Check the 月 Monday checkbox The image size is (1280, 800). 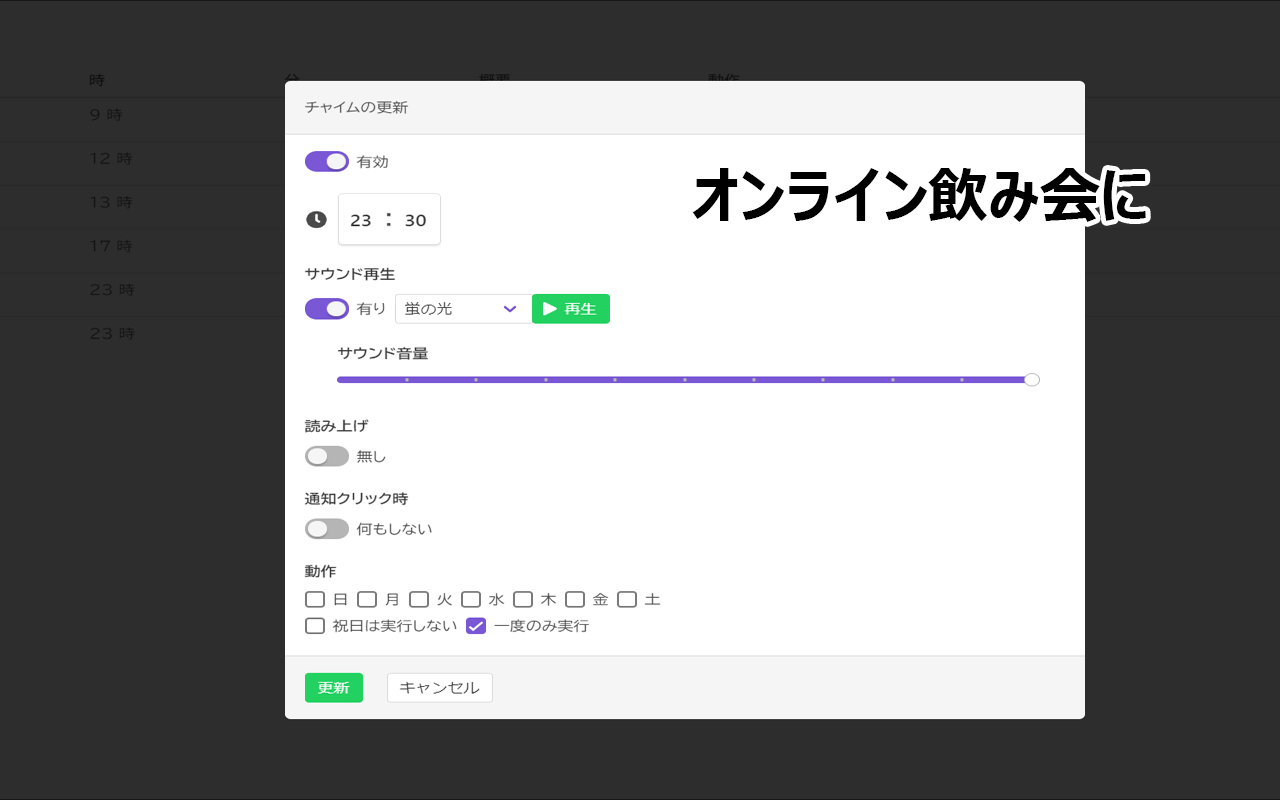point(367,600)
